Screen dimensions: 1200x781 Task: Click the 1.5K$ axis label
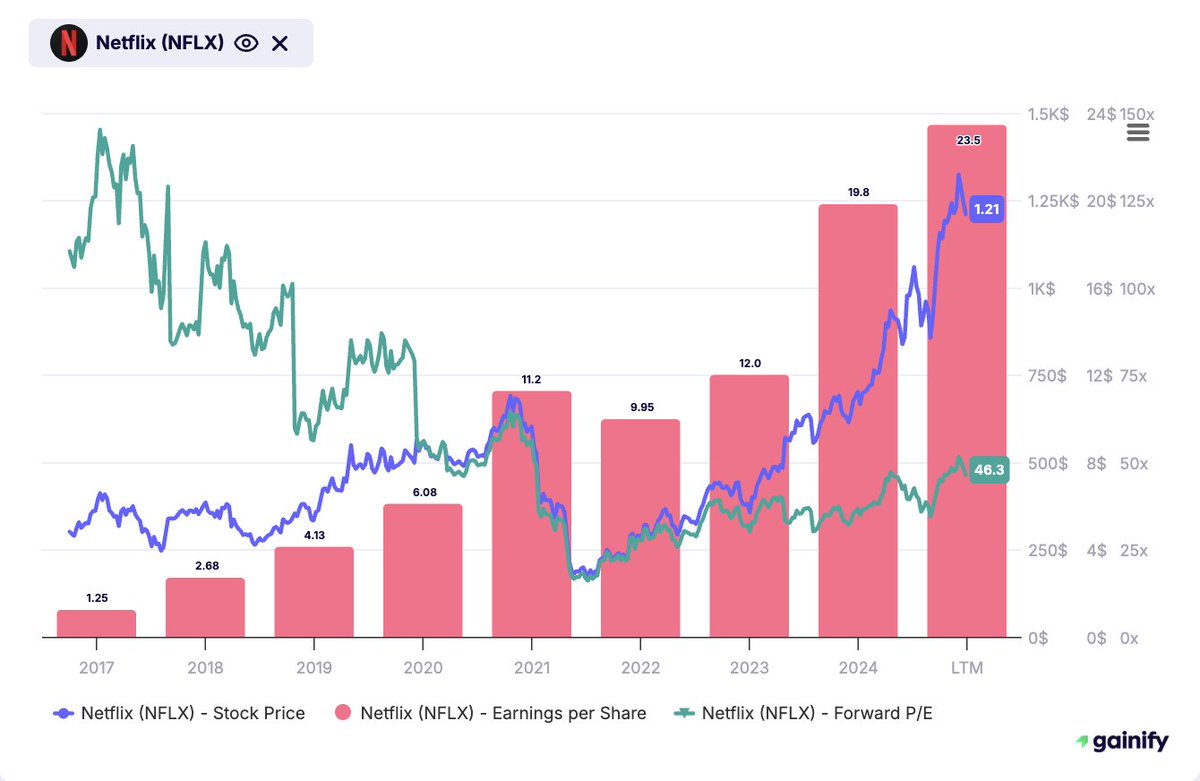(x=1049, y=114)
